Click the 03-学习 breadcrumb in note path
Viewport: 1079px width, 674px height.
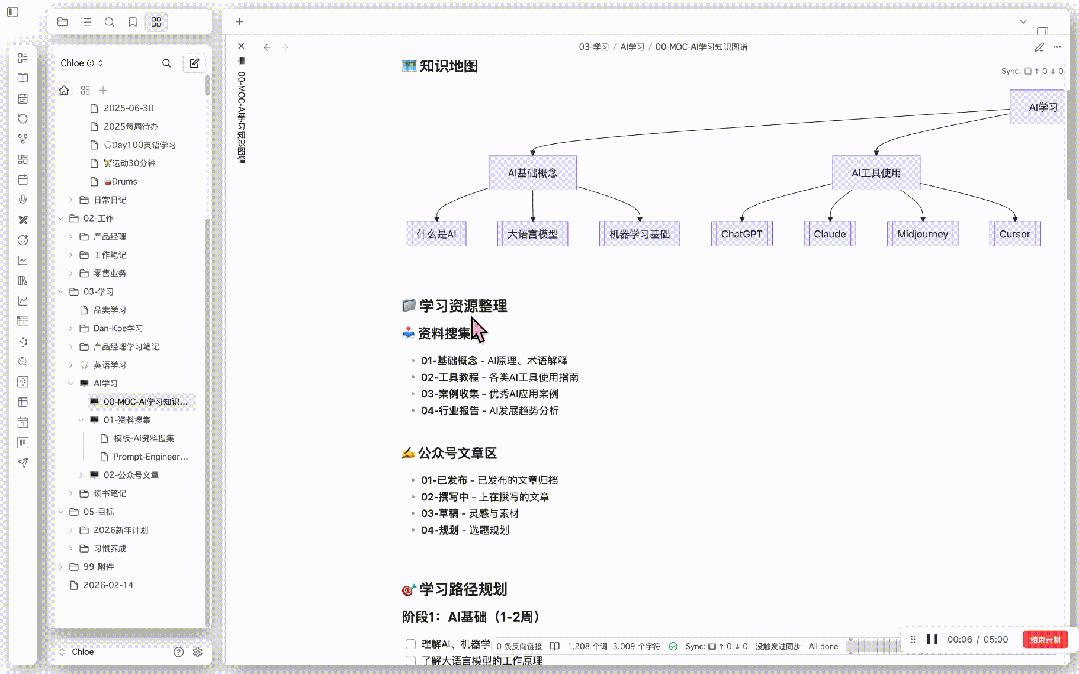click(x=594, y=47)
